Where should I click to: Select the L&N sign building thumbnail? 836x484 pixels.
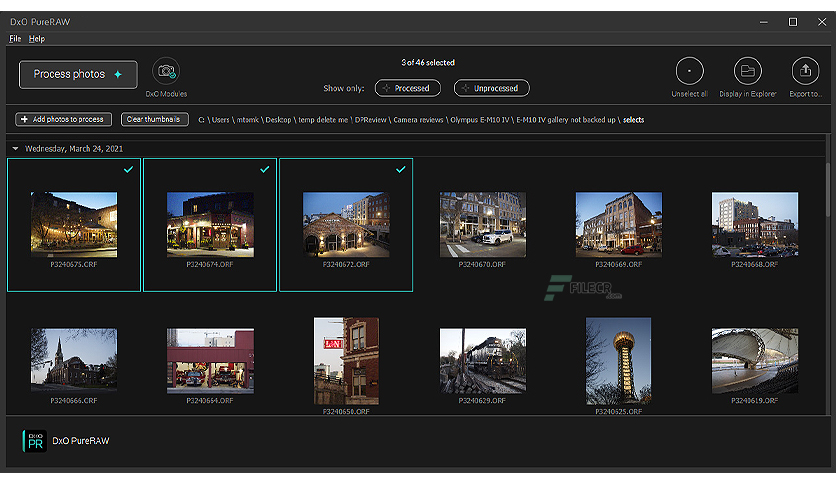tap(346, 361)
